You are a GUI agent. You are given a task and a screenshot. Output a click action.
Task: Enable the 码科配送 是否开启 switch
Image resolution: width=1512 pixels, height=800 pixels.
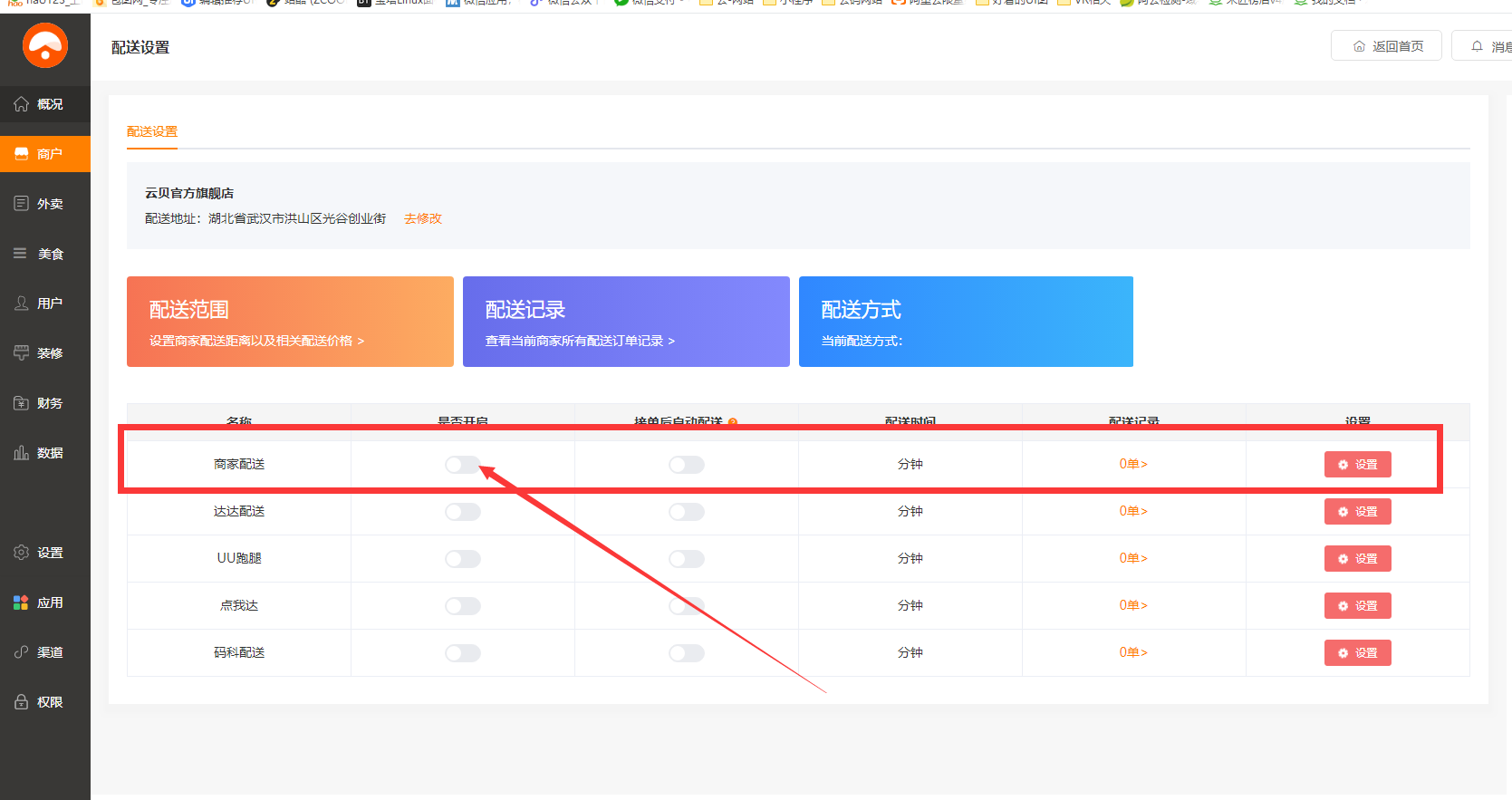(x=463, y=653)
